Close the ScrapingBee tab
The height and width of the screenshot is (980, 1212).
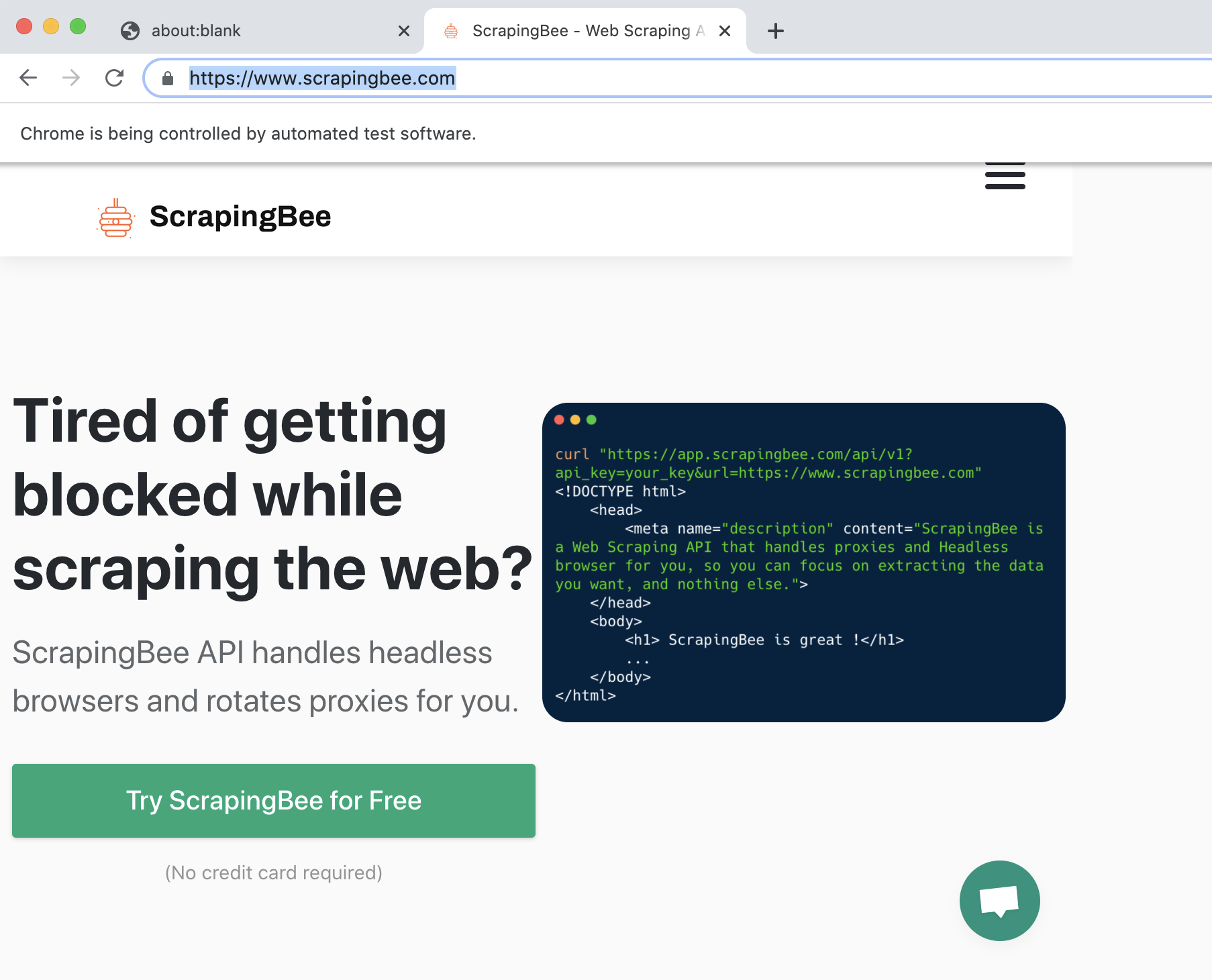pyautogui.click(x=725, y=30)
